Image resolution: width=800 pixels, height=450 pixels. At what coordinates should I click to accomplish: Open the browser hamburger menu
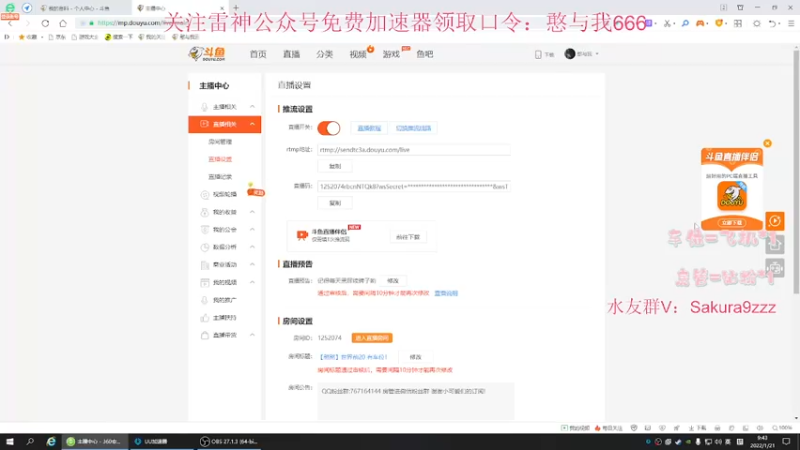point(791,23)
